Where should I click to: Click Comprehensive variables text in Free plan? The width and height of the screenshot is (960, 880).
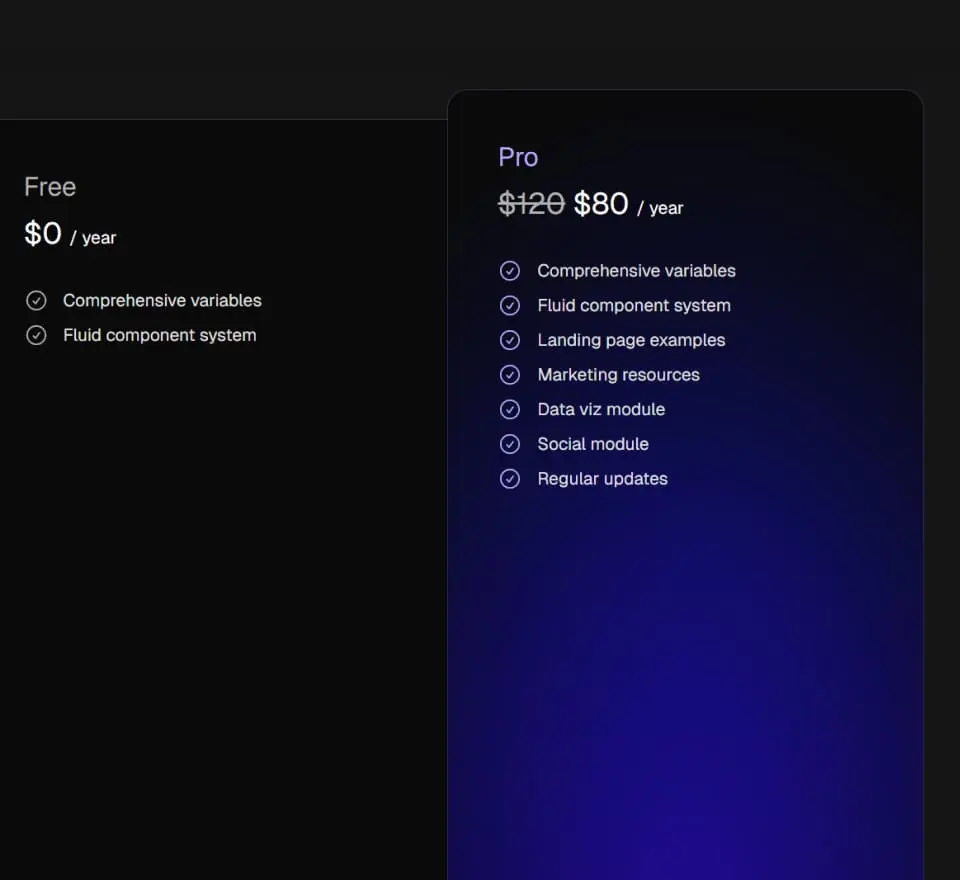coord(162,301)
